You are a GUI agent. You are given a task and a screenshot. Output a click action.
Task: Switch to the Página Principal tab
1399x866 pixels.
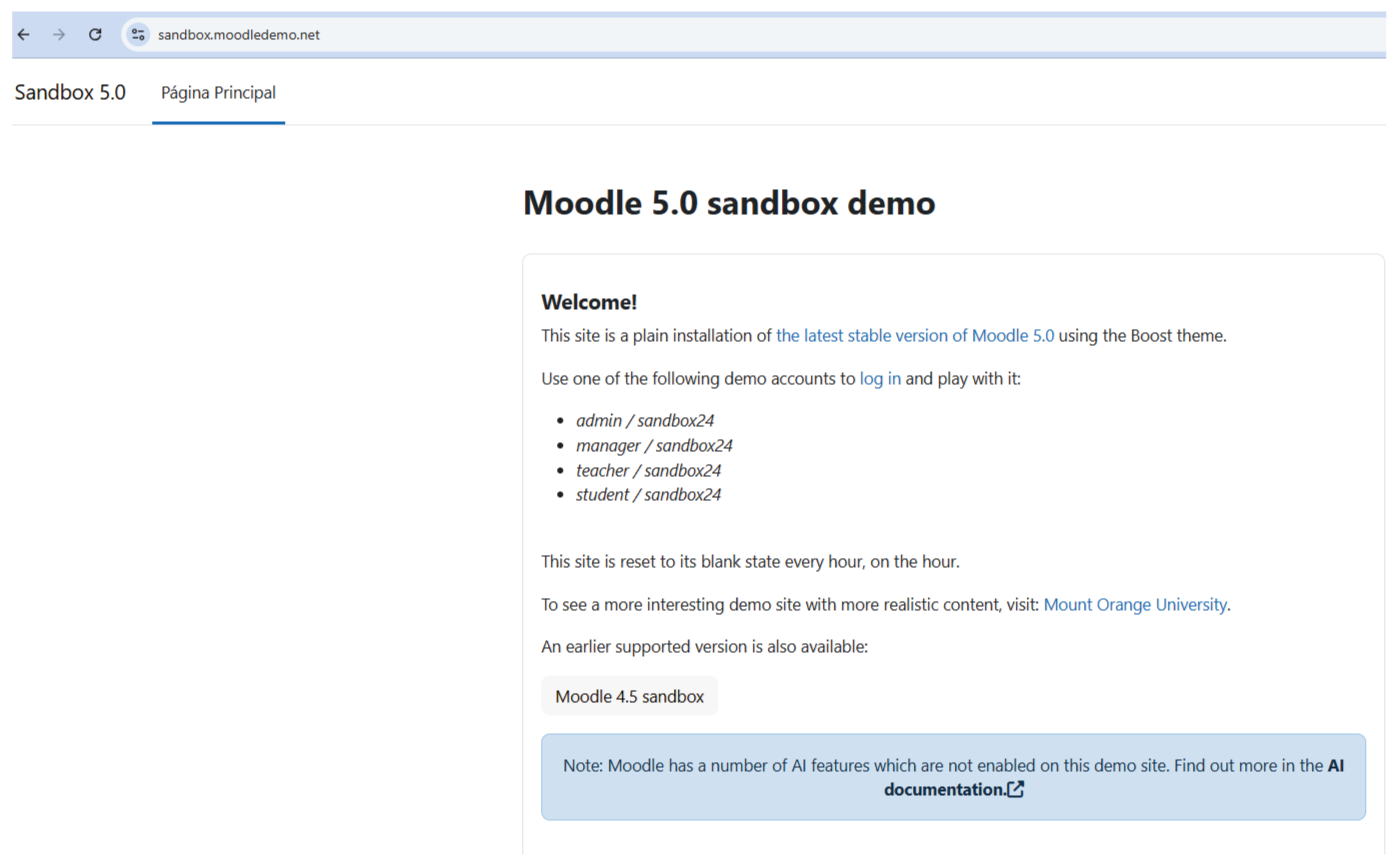[218, 93]
